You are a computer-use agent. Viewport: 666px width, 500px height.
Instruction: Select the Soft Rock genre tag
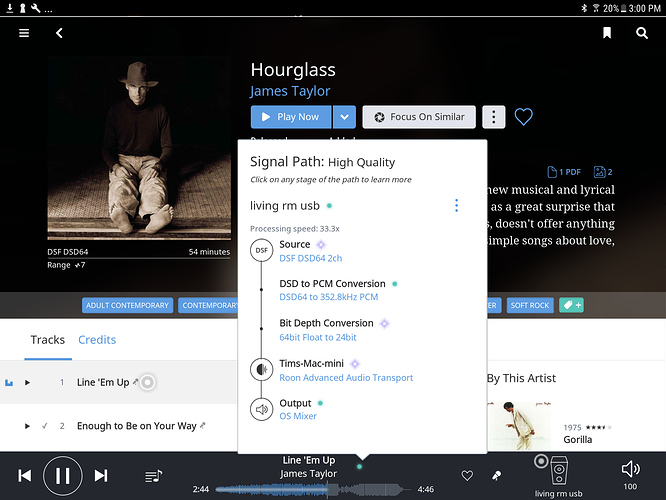530,305
